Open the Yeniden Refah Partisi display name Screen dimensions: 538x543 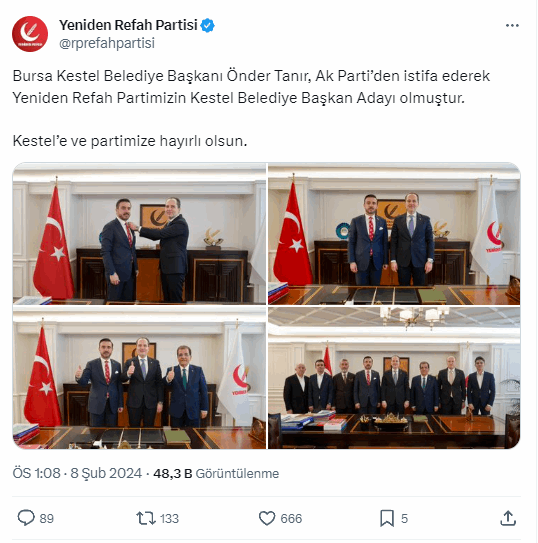click(128, 25)
